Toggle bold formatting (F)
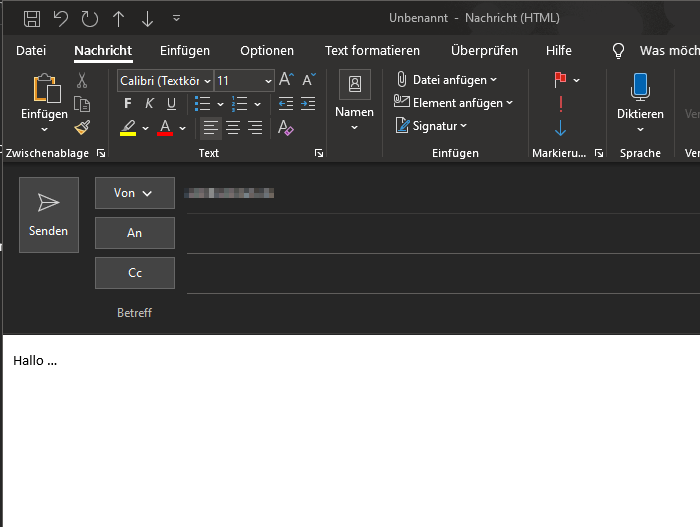This screenshot has height=527, width=700. 127,104
